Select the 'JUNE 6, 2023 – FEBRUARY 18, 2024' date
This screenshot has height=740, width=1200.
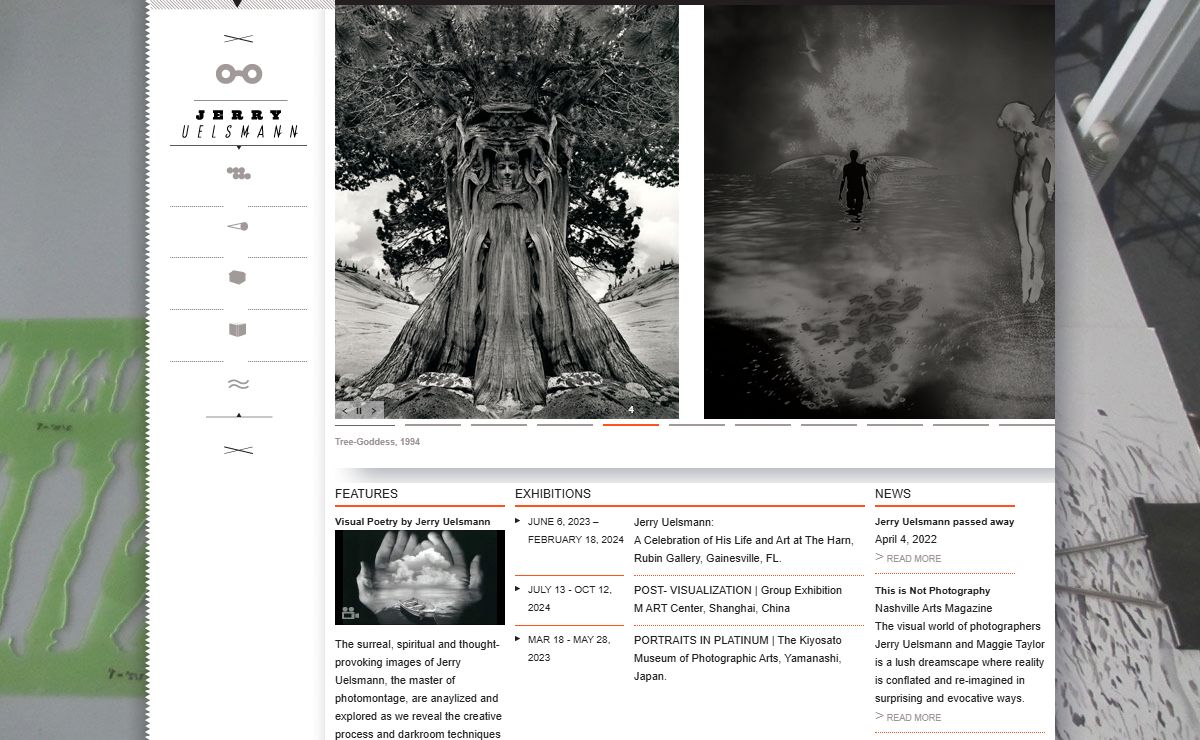click(x=575, y=531)
